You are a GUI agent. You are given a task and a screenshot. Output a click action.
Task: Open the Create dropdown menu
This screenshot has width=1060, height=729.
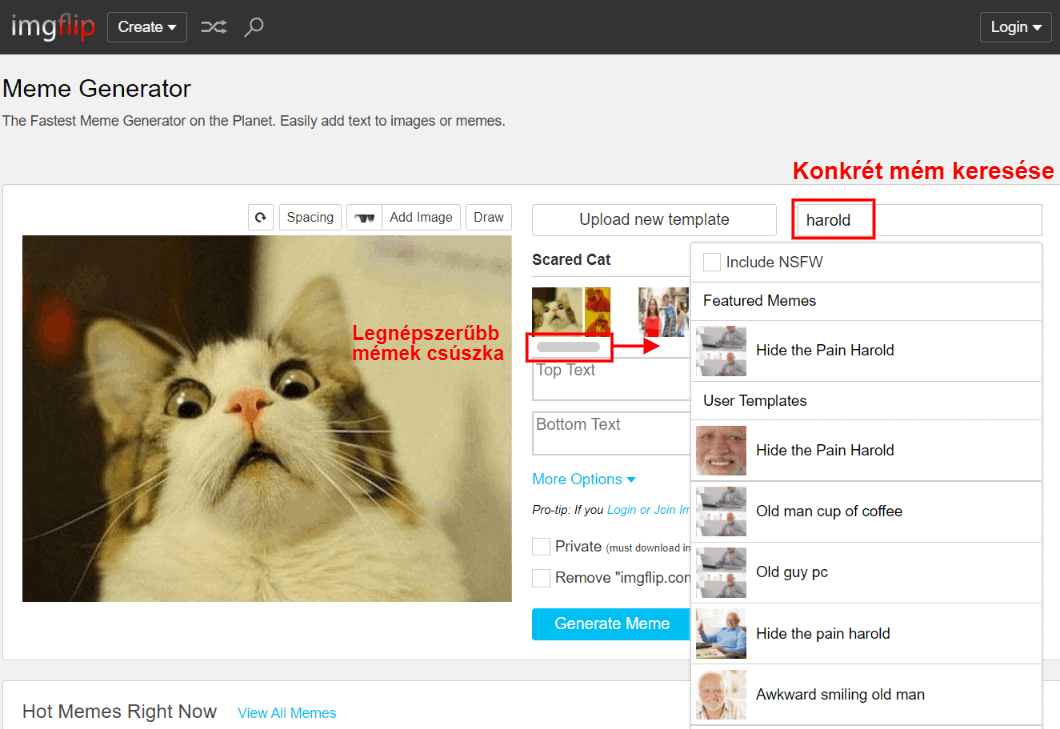pyautogui.click(x=147, y=27)
